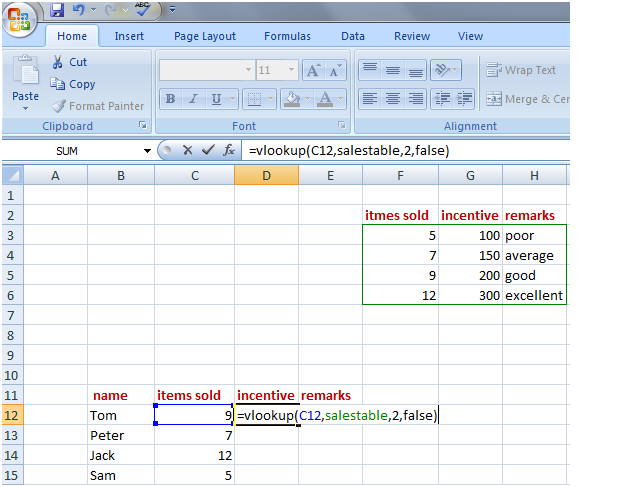
Task: Select row 12 header
Action: click(x=12, y=415)
